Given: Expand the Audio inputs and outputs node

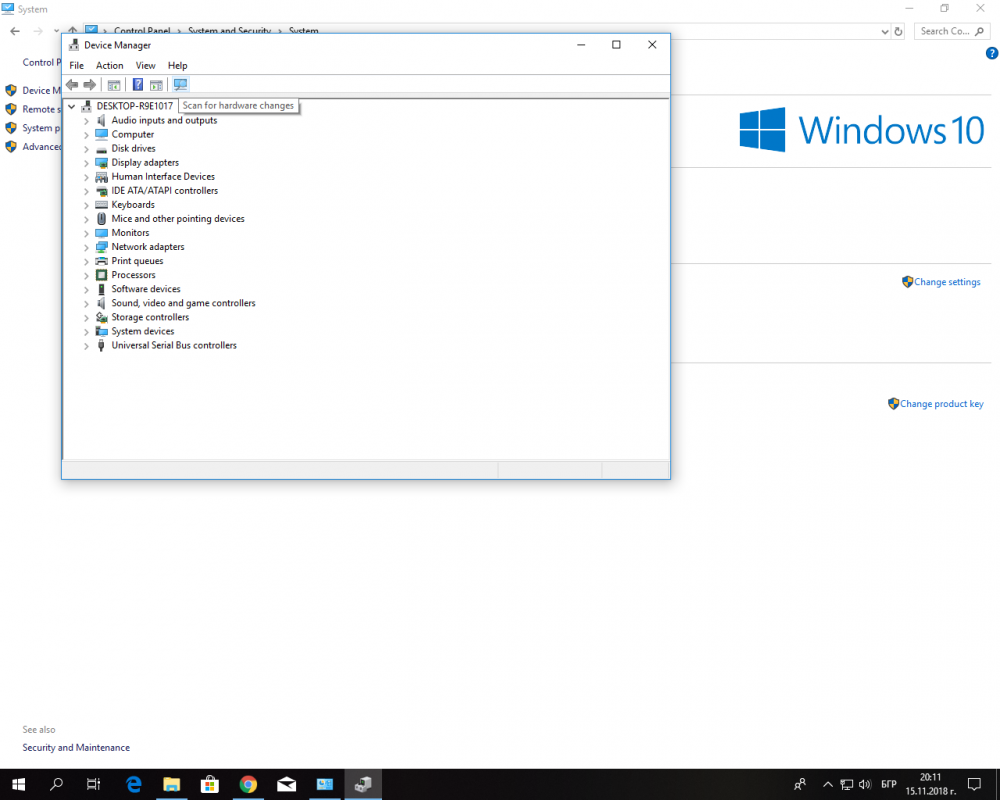Looking at the screenshot, I should click(86, 121).
